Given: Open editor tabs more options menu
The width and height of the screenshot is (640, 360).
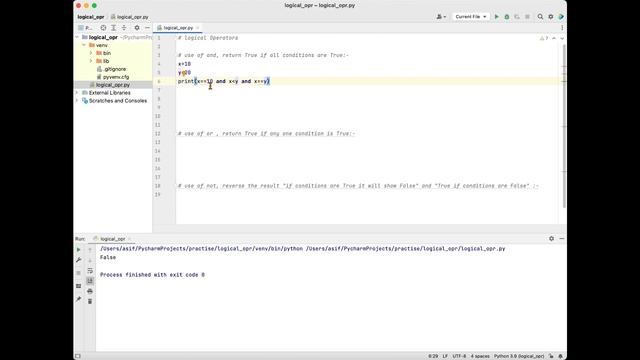Looking at the screenshot, I should (x=562, y=28).
